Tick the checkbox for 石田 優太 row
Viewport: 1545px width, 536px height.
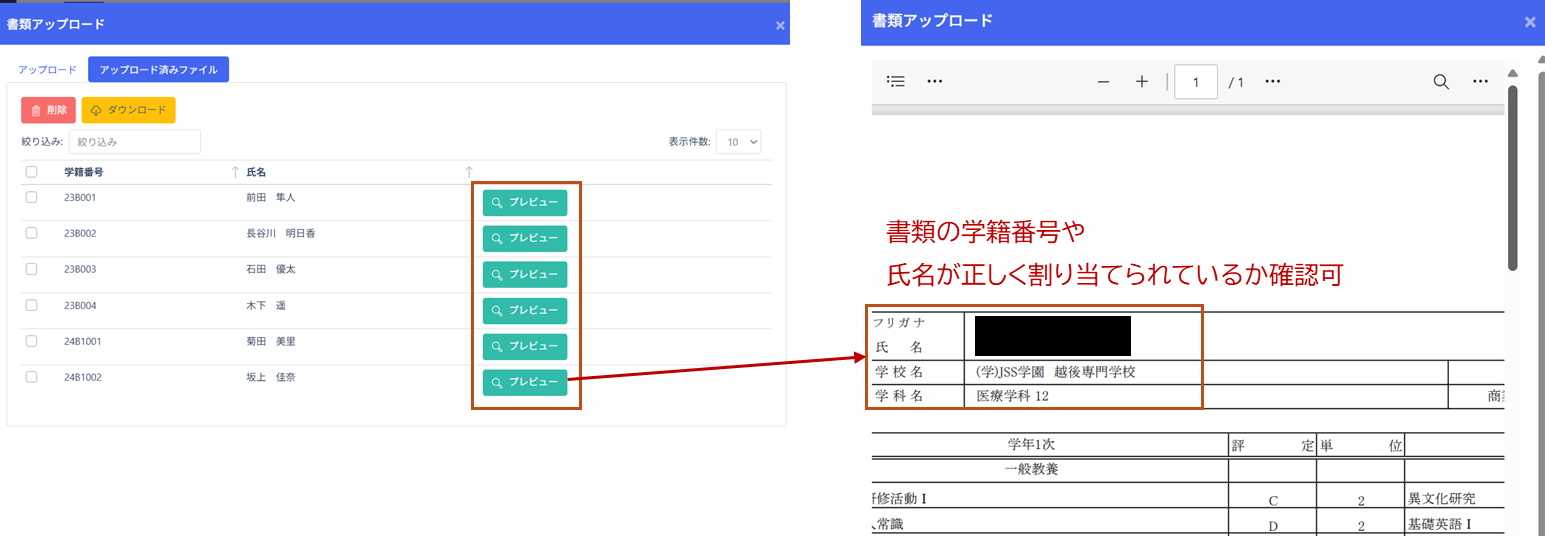pos(32,269)
